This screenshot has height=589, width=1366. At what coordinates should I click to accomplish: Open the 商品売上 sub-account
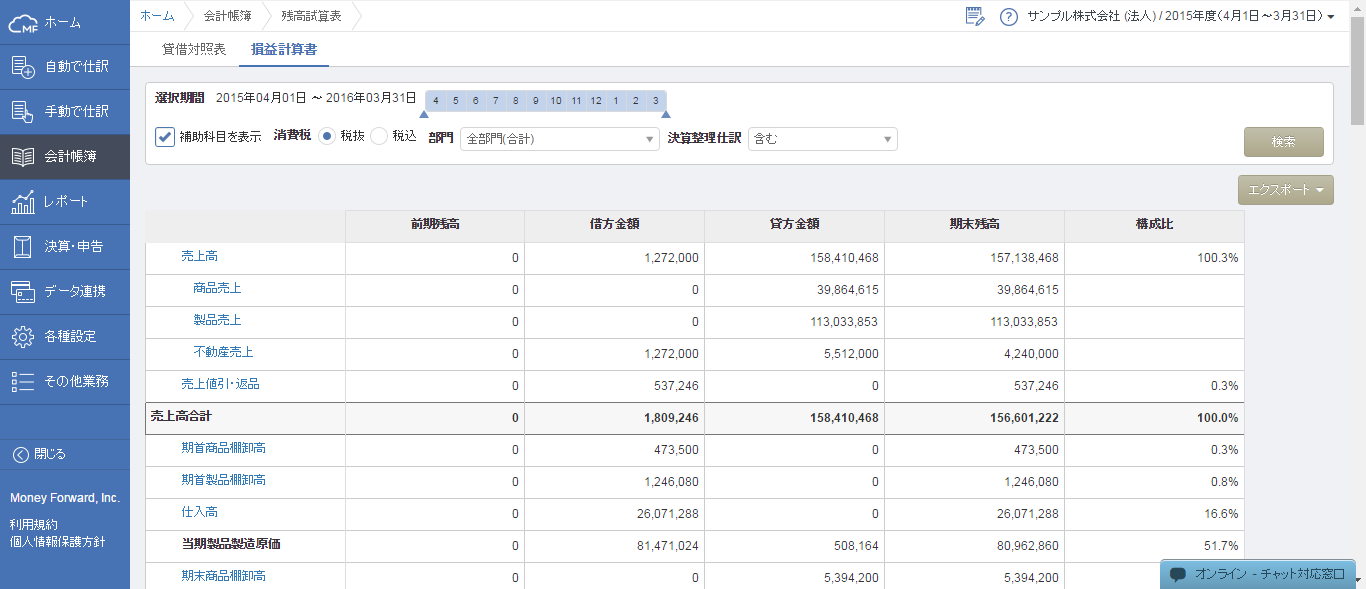[x=217, y=289]
